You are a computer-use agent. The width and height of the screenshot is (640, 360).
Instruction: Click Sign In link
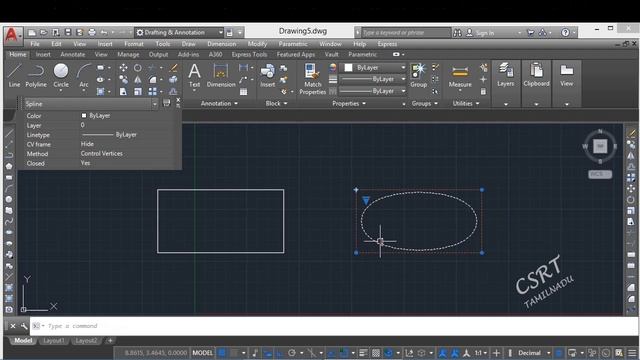coord(485,33)
